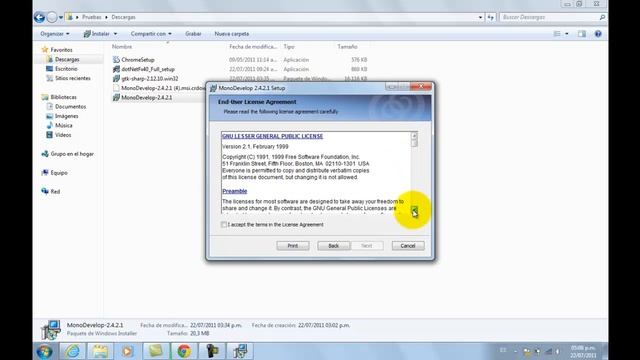Open Google Chrome from the taskbar
This screenshot has height=360, width=640.
184,351
